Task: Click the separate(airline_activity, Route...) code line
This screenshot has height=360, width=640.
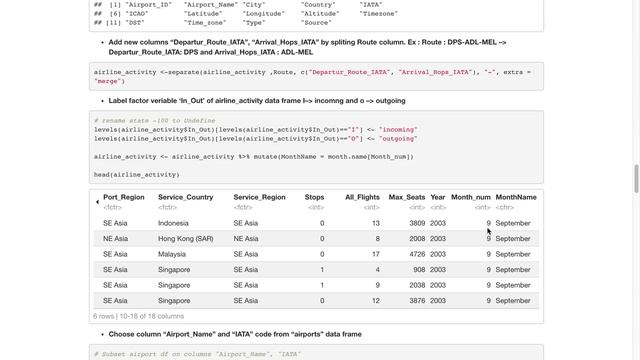Action: 312,77
